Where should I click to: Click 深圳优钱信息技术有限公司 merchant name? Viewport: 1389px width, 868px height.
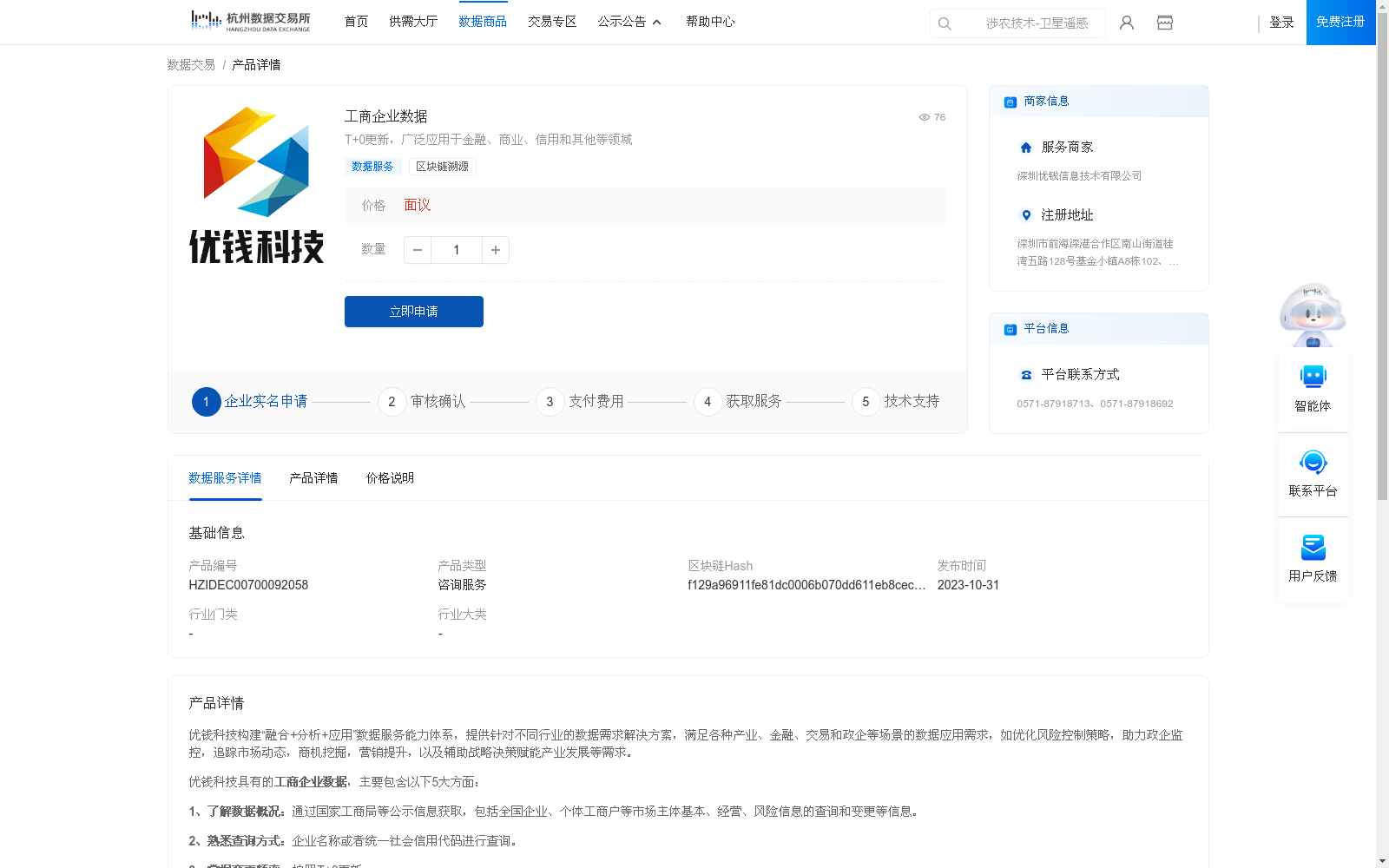click(x=1079, y=176)
